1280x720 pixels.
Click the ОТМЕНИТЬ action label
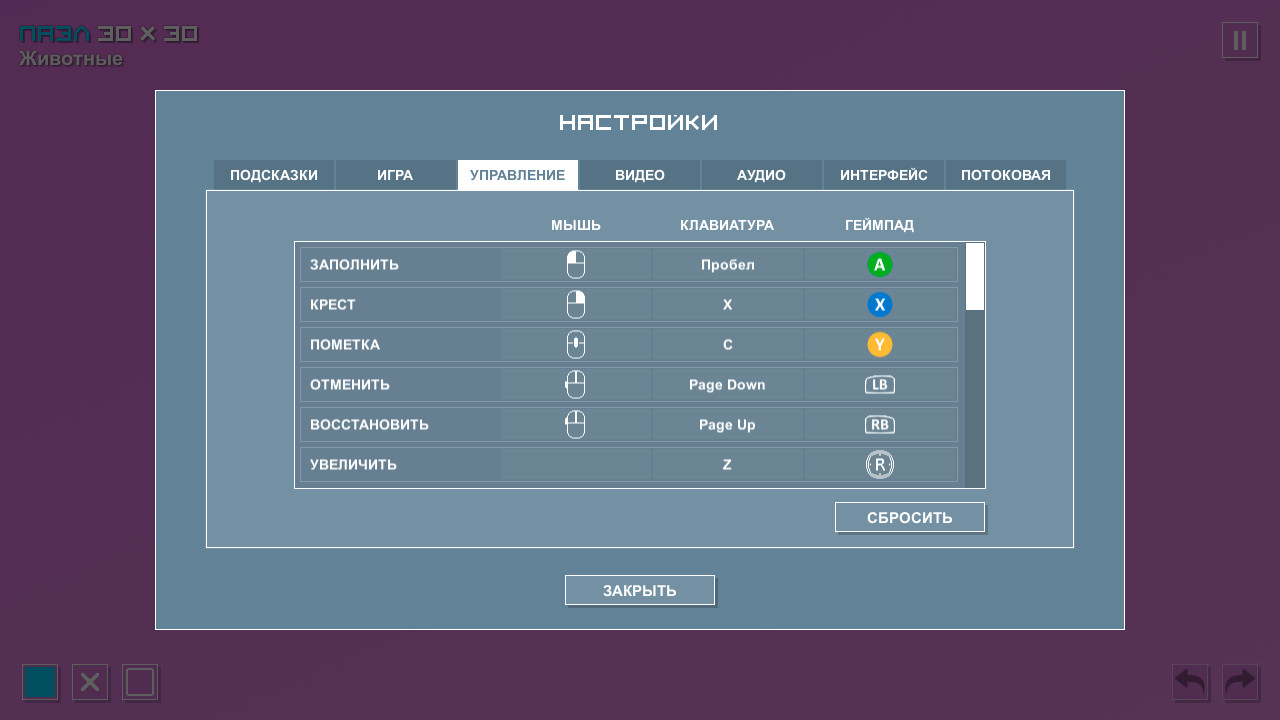click(350, 385)
